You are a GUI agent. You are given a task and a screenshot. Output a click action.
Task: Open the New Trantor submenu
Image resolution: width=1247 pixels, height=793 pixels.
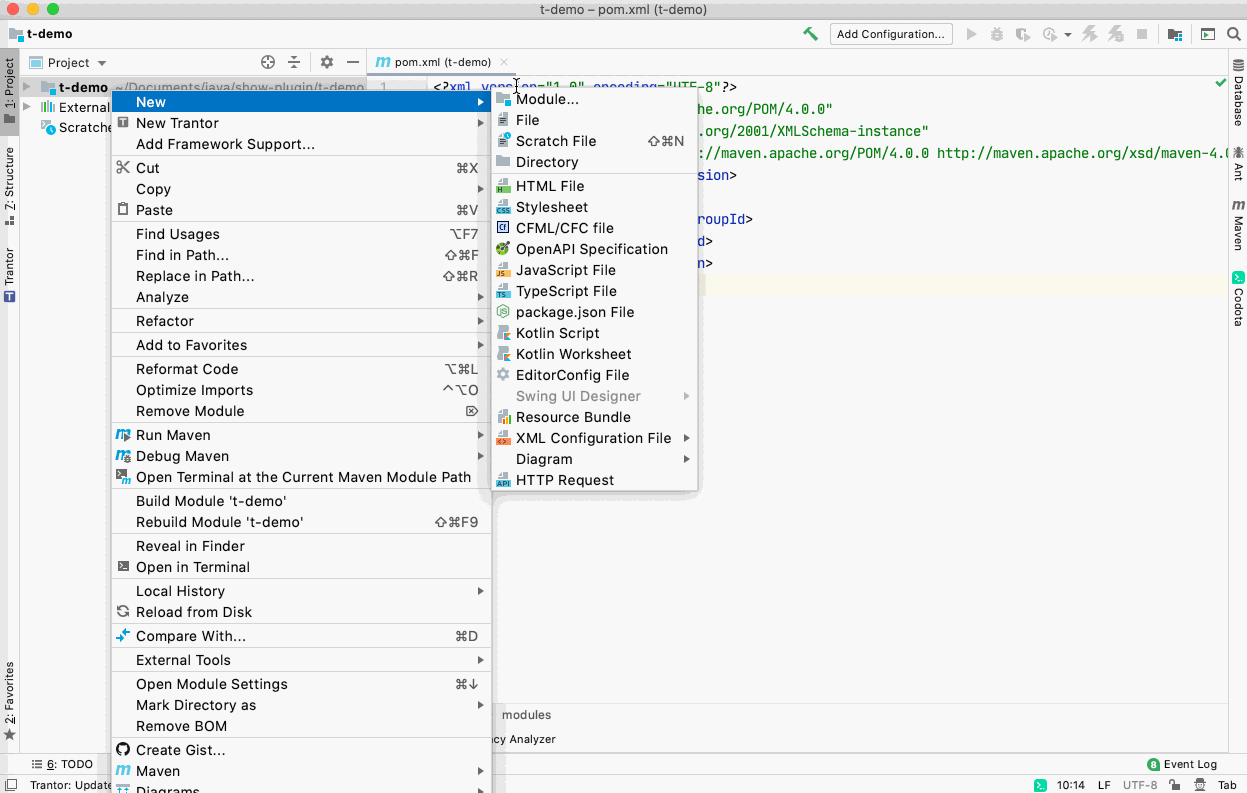[301, 123]
